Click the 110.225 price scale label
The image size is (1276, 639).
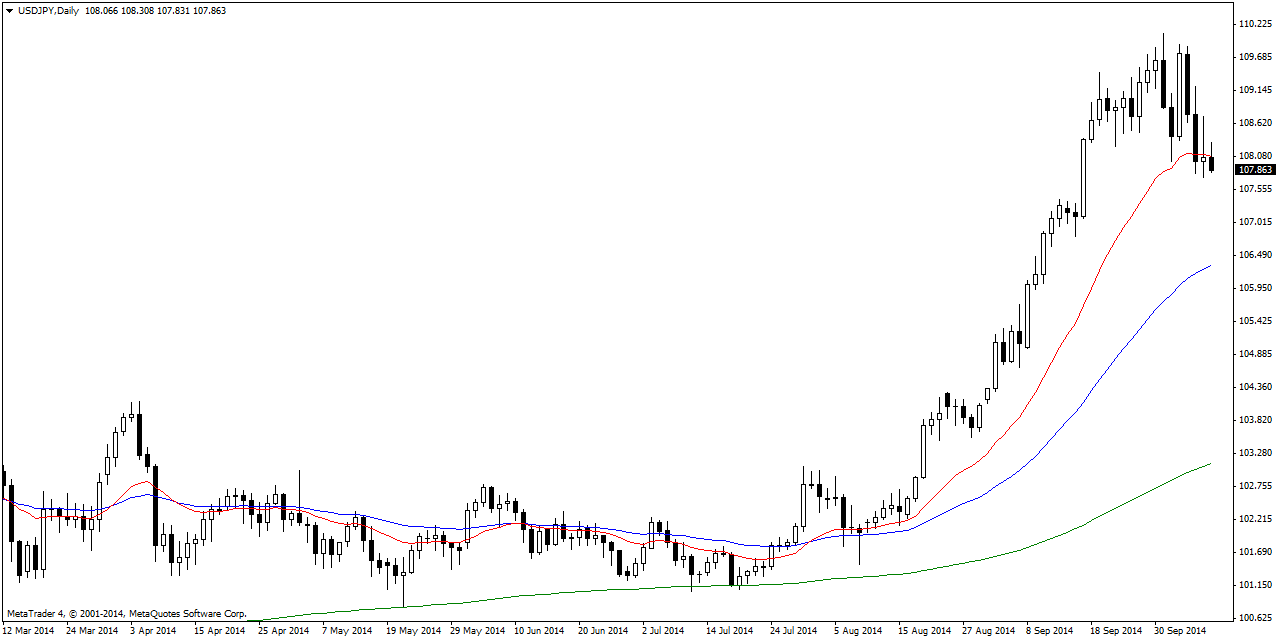pyautogui.click(x=1254, y=23)
